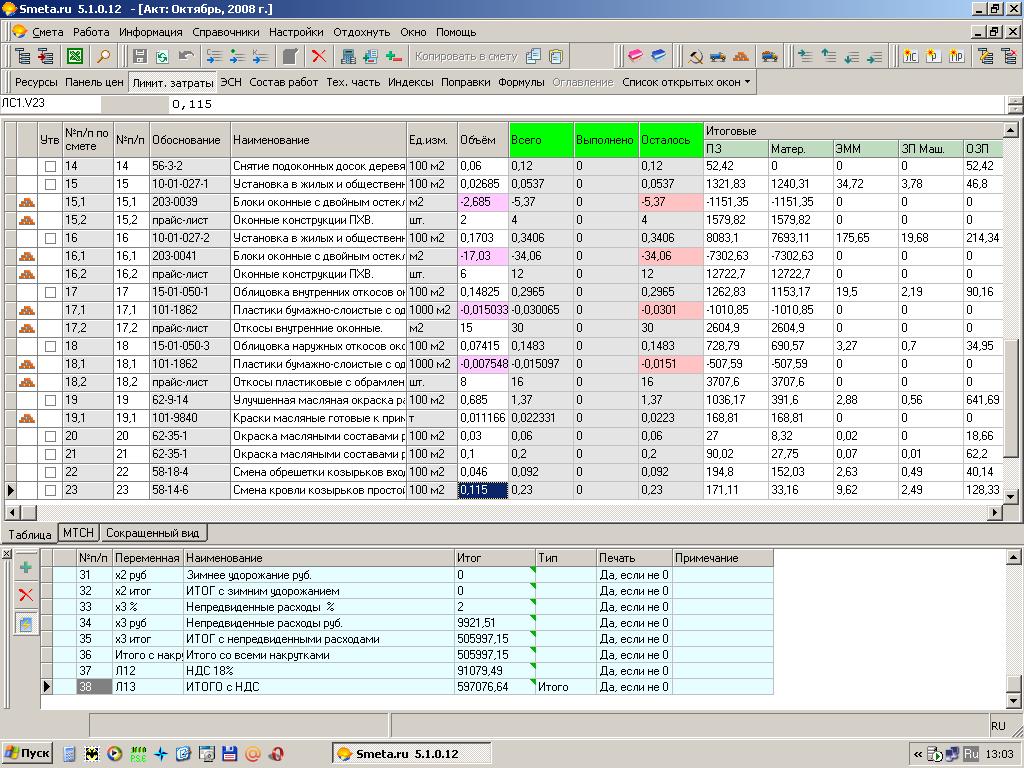
Task: Click the up-arrow move row icon
Action: (x=828, y=56)
